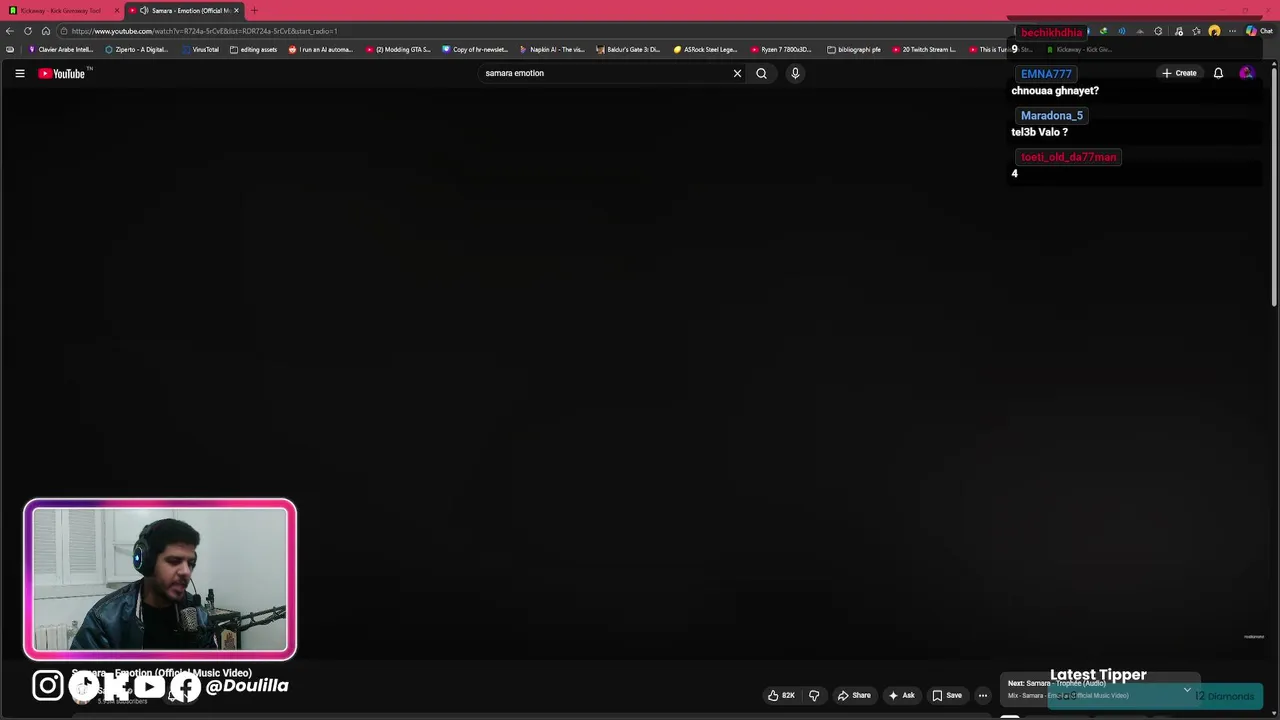Clear the 'samara emotion' search text
Image resolution: width=1280 pixels, height=720 pixels.
[x=737, y=73]
